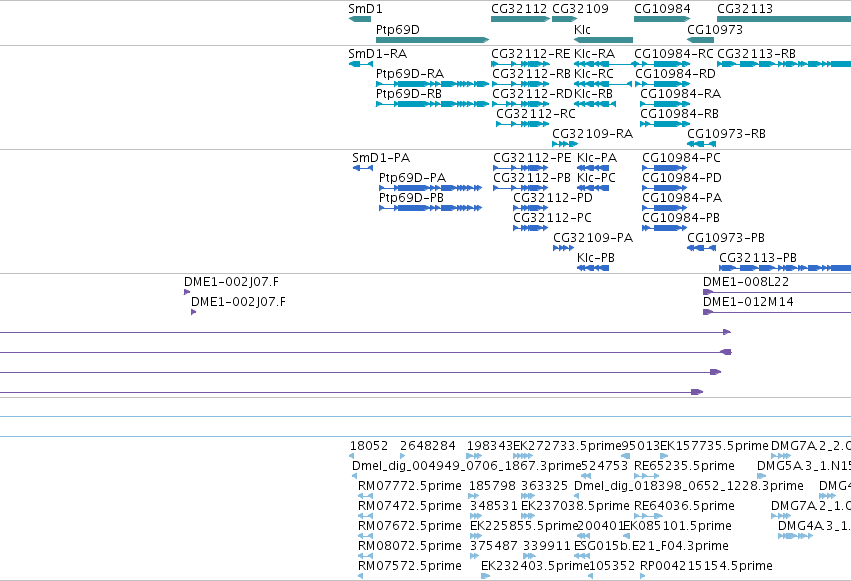
Task: Click transcript CG10984-RD
Action: pyautogui.click(x=675, y=74)
